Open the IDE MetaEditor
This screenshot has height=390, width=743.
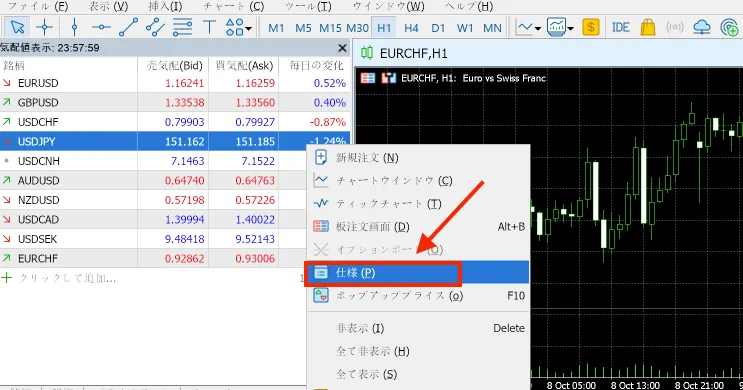[620, 27]
